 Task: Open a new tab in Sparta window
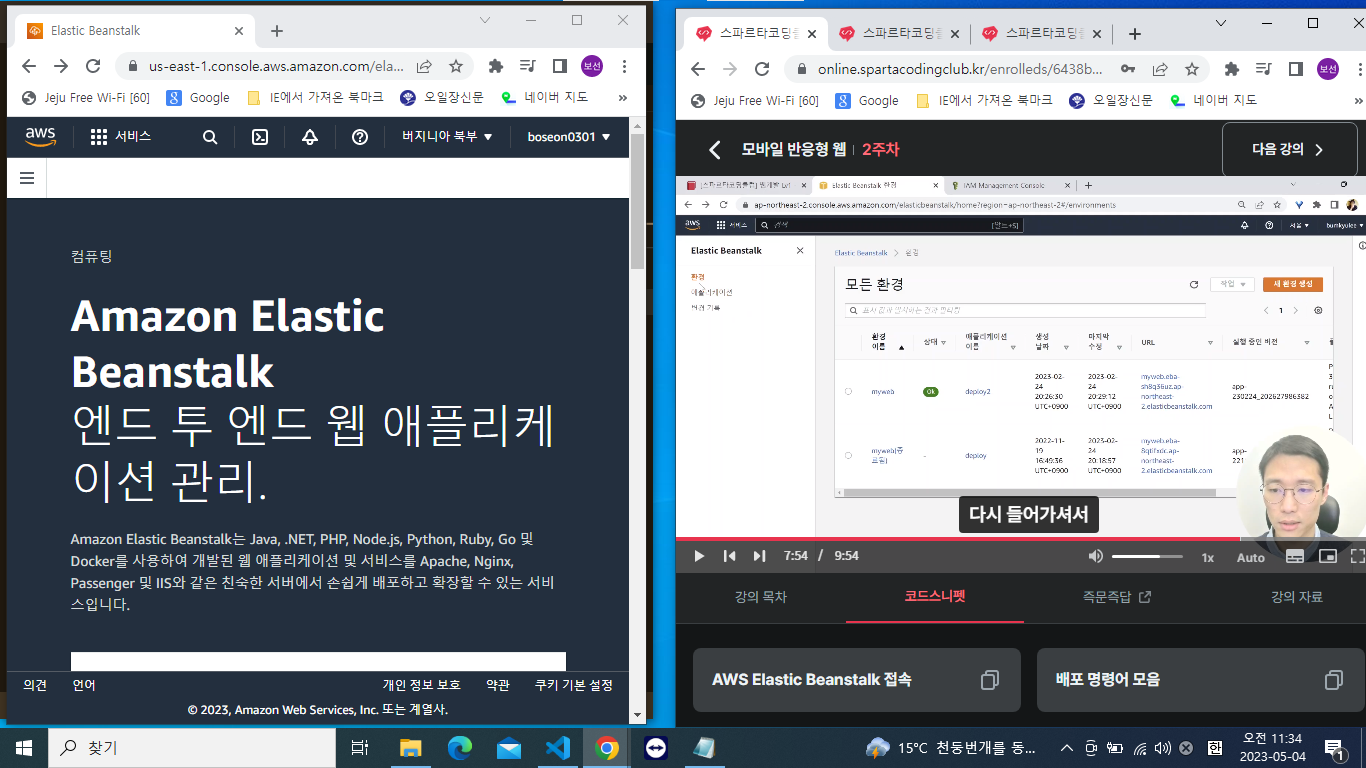click(1135, 33)
